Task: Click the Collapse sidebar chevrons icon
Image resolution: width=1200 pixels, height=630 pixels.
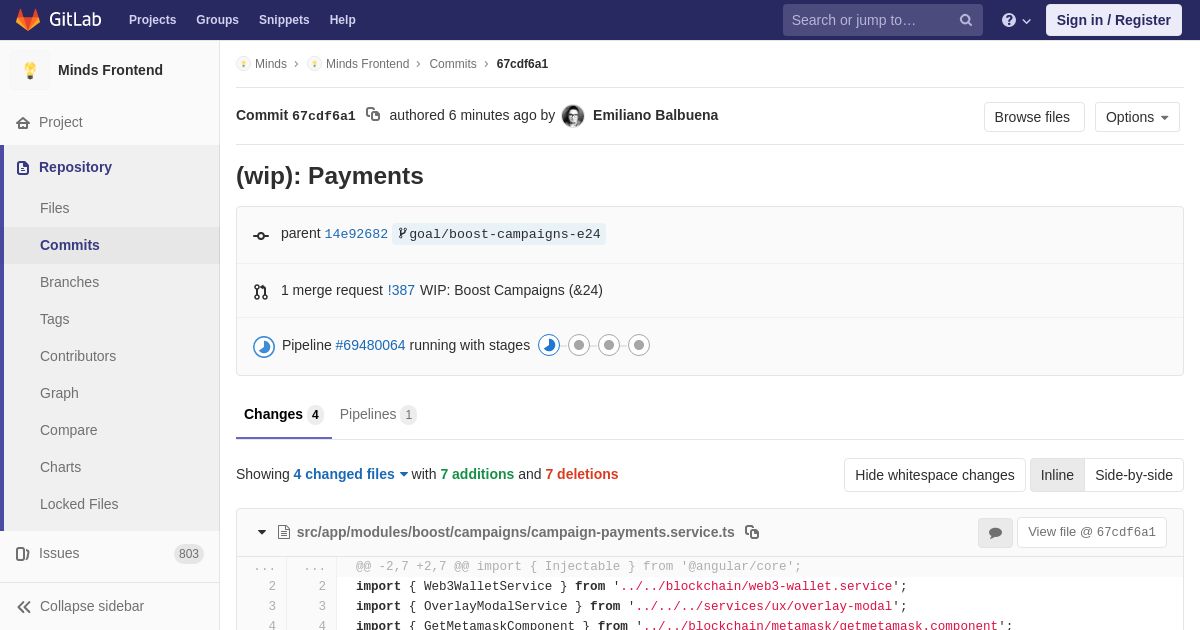Action: click(24, 606)
